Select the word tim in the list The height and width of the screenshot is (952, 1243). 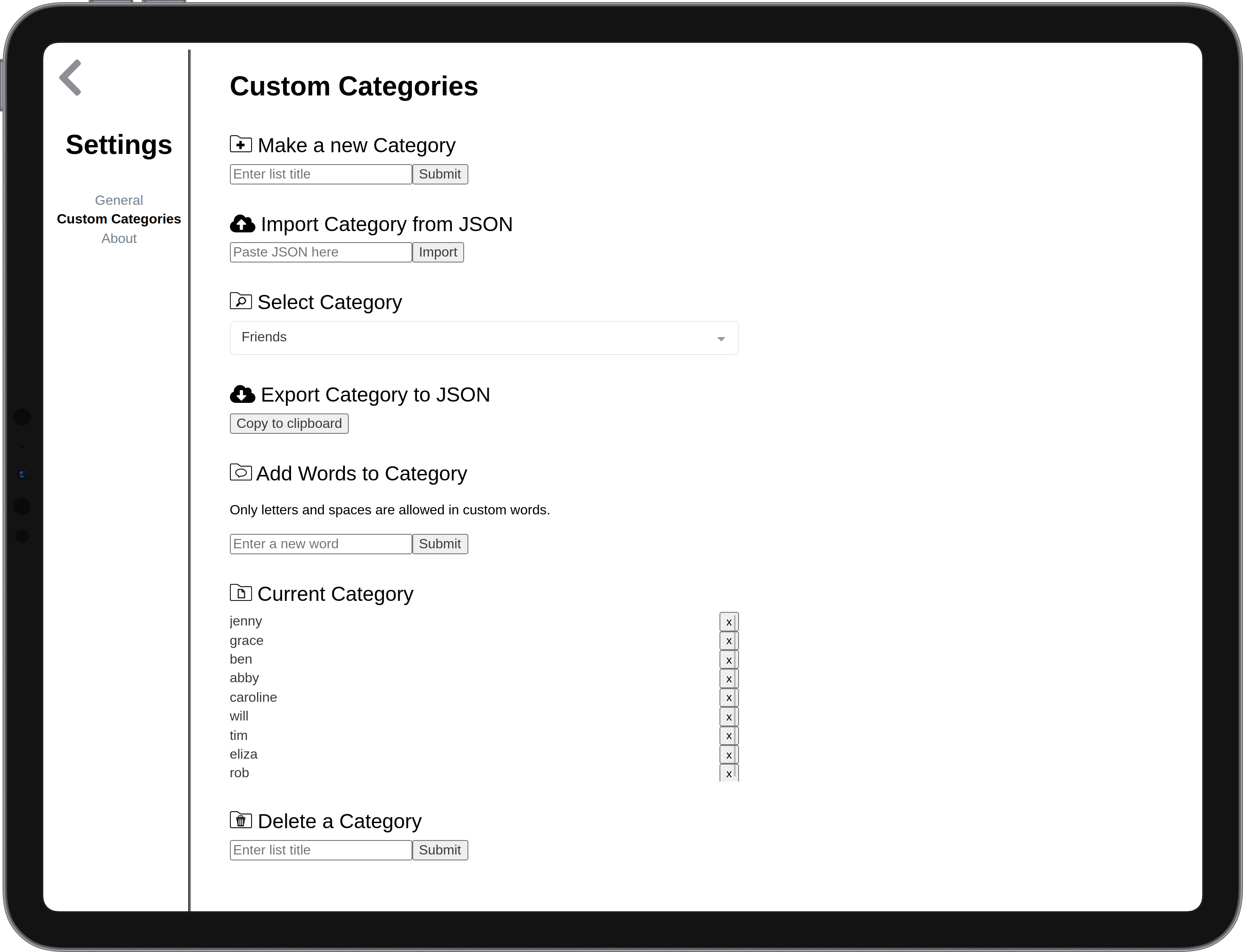coord(238,736)
